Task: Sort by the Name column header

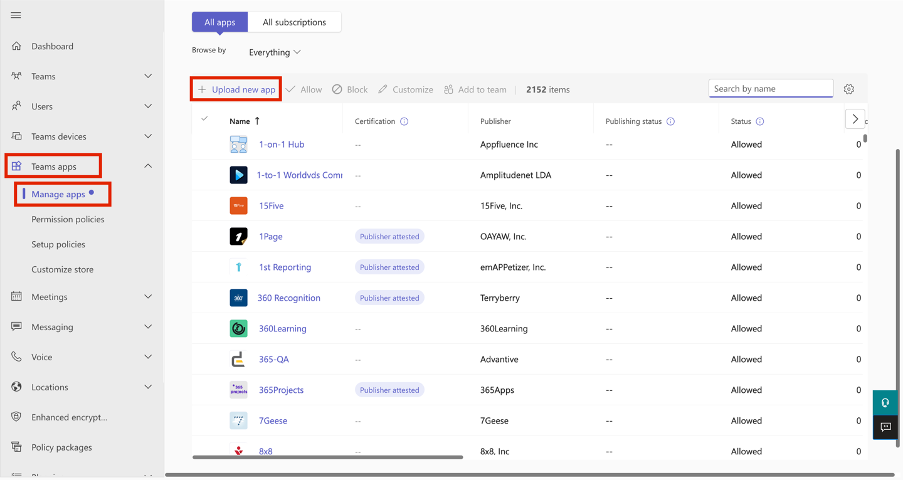Action: pyautogui.click(x=244, y=121)
